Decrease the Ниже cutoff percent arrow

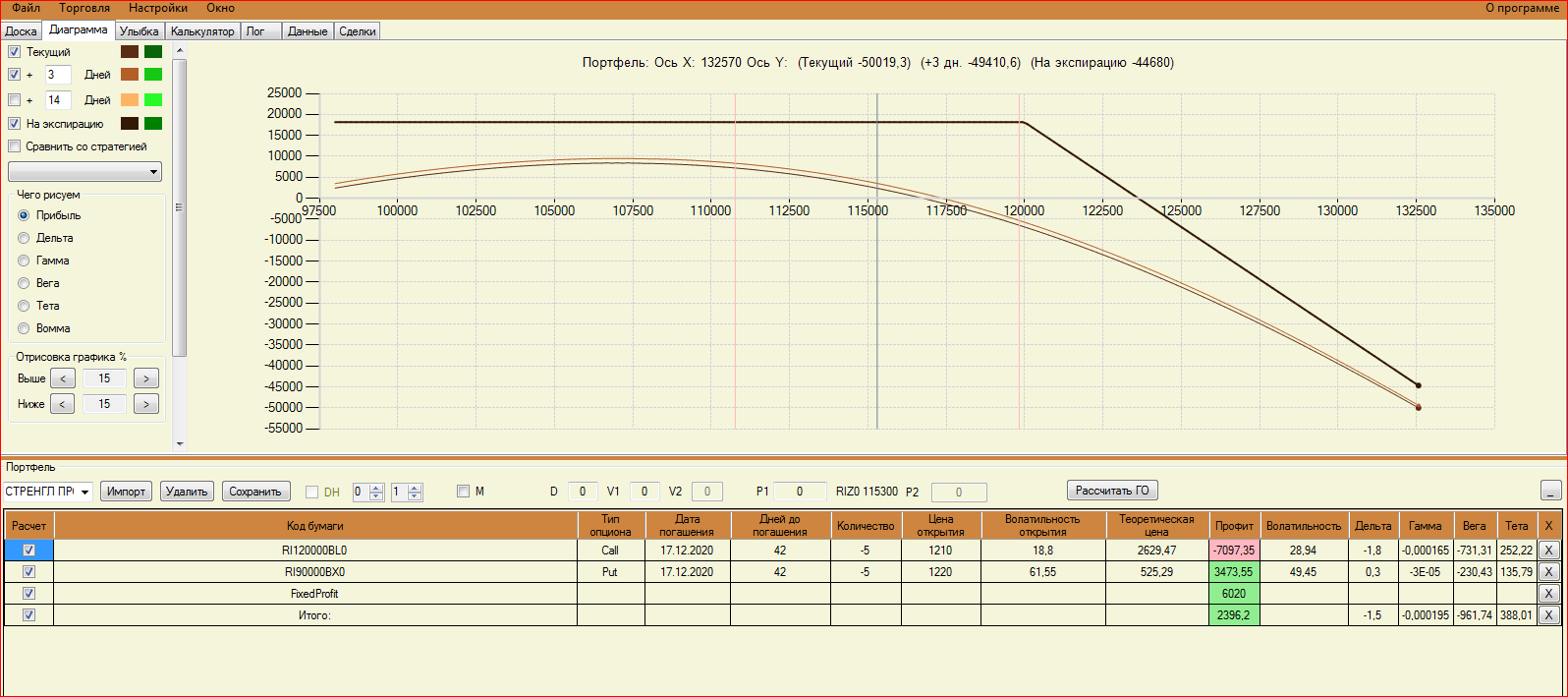click(62, 404)
